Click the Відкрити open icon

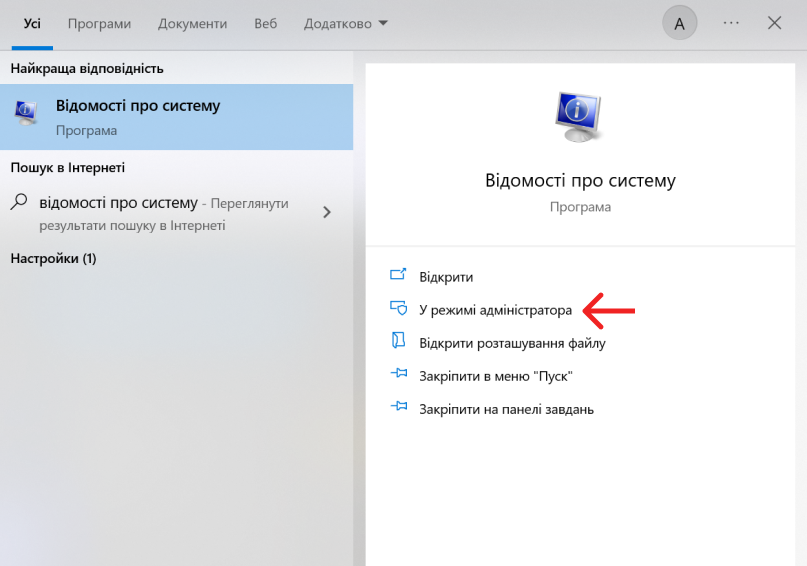pos(399,277)
